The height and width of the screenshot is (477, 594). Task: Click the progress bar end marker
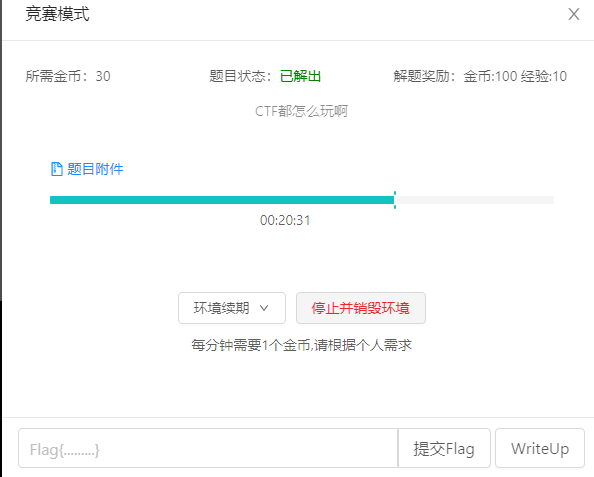point(395,200)
